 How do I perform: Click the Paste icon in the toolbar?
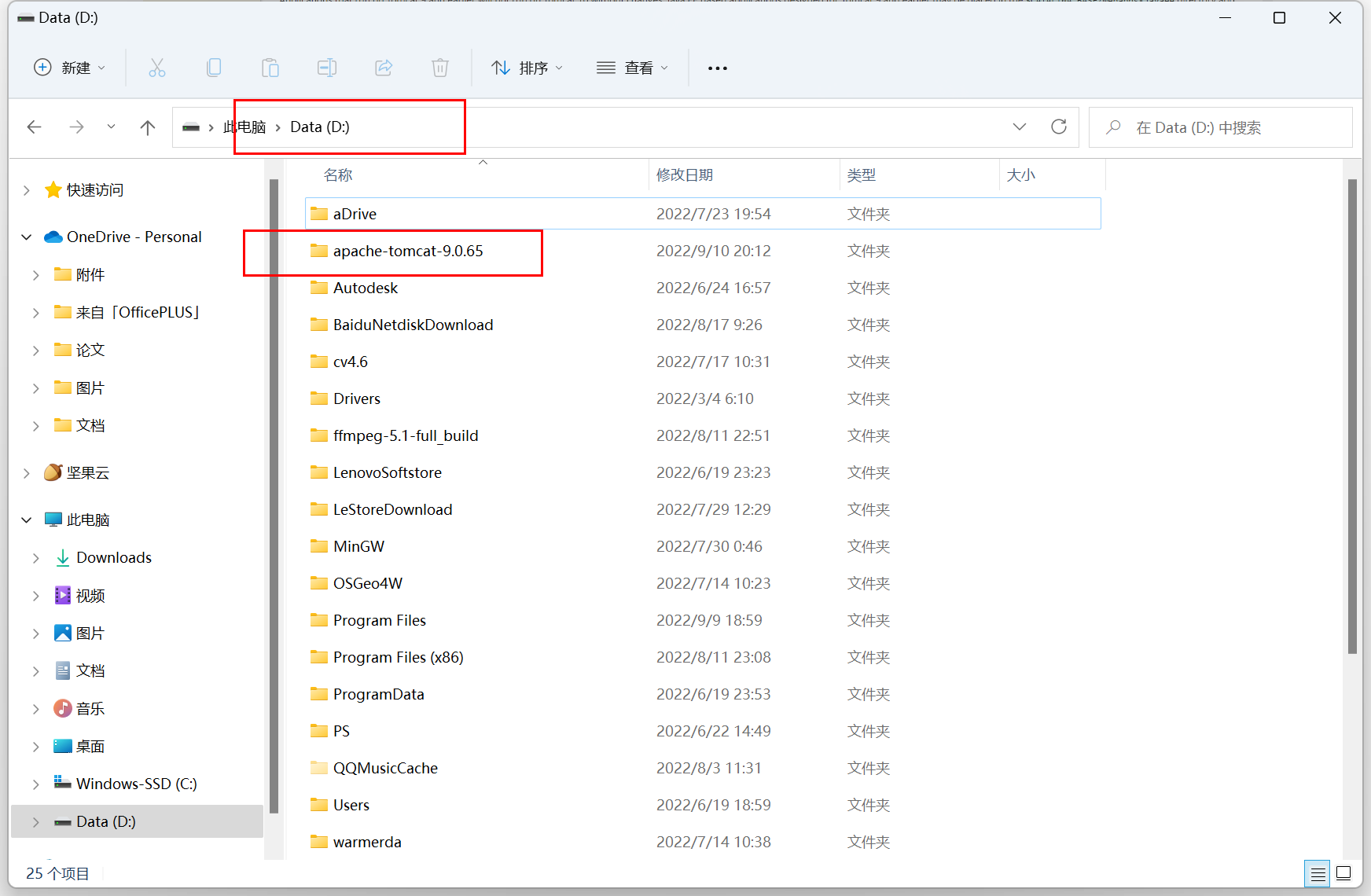[270, 68]
